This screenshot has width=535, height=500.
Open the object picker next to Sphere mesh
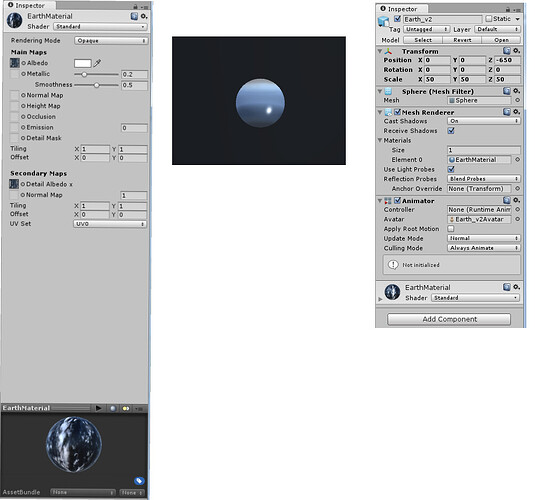click(x=518, y=100)
